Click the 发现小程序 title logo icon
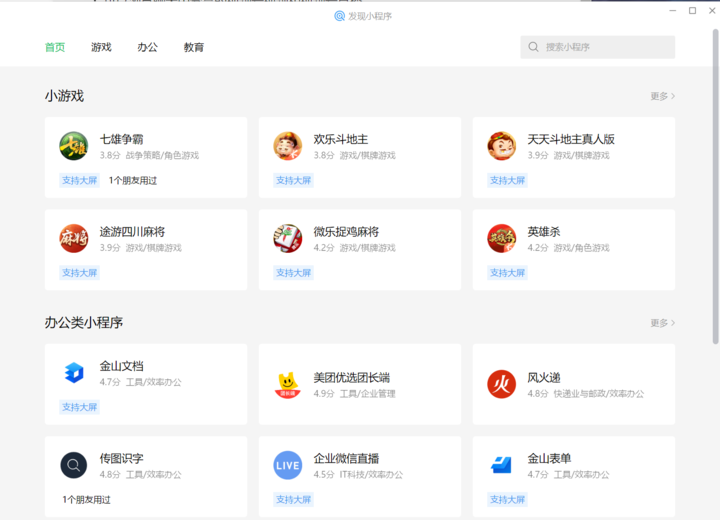 click(x=339, y=16)
